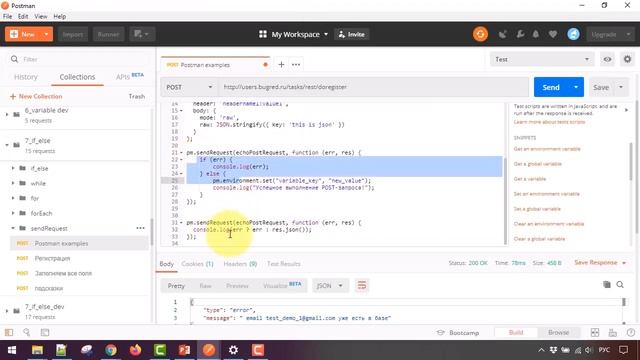640x360 pixels.
Task: Launch Firefox from the taskbar
Action: 135,350
